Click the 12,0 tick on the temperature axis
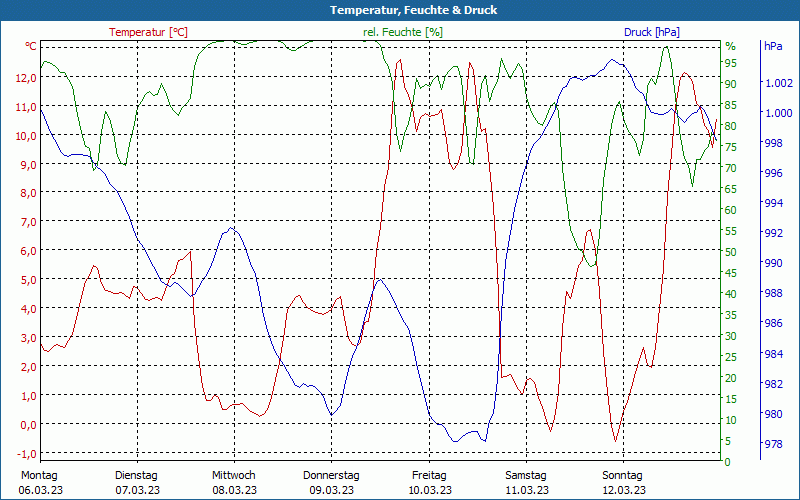This screenshot has height=500, width=800. click(26, 77)
